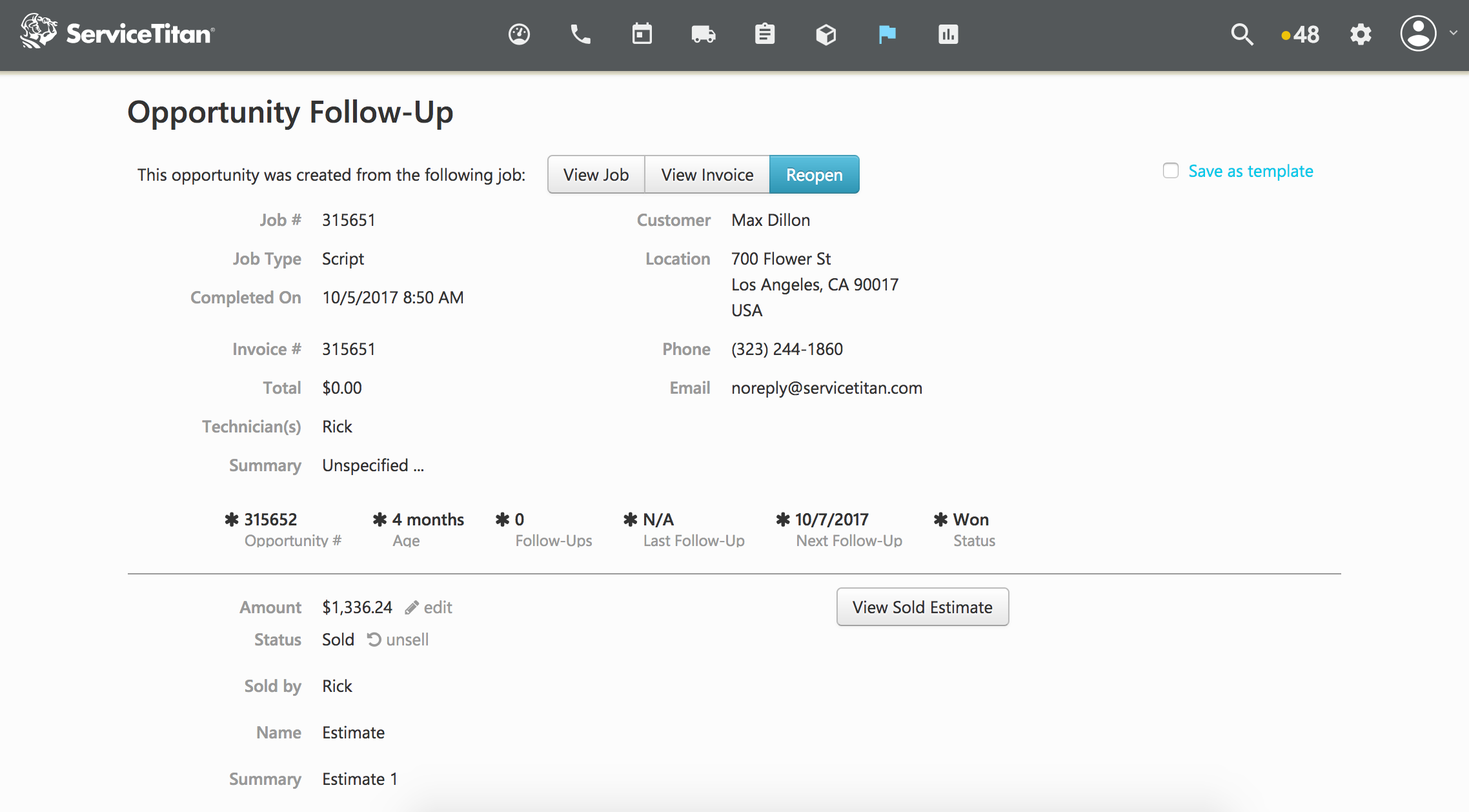The width and height of the screenshot is (1469, 812).
Task: Click the edit amount link
Action: point(429,607)
